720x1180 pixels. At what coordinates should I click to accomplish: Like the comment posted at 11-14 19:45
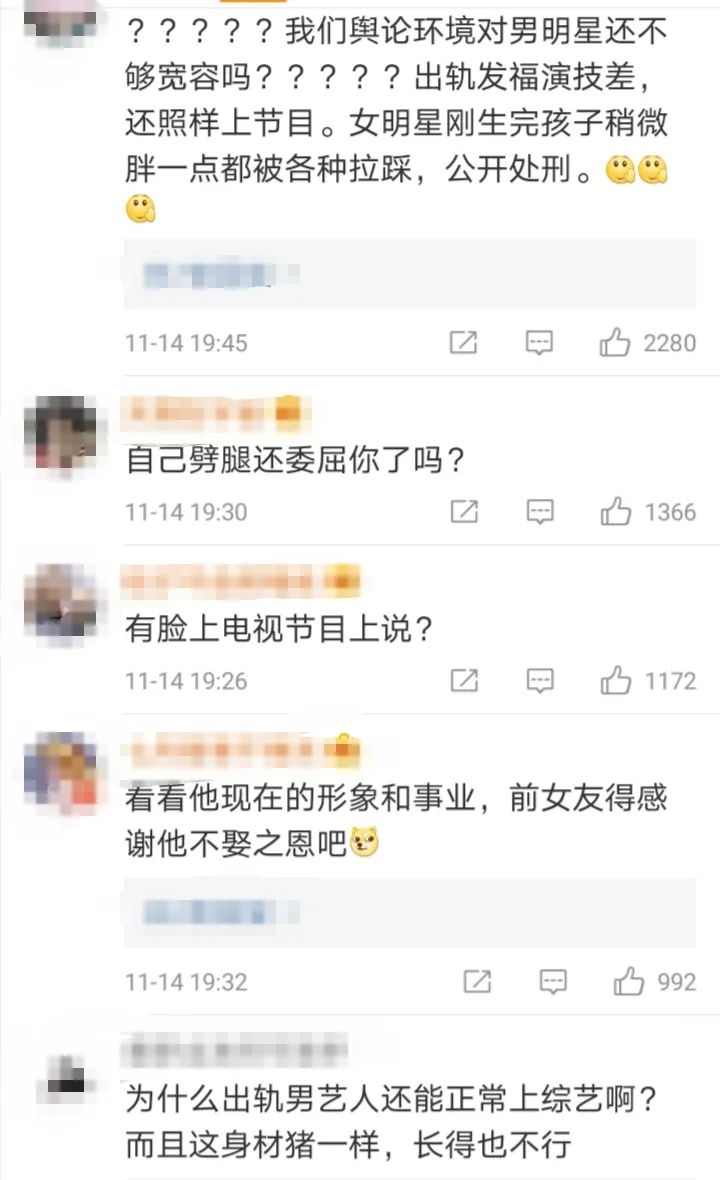point(615,342)
